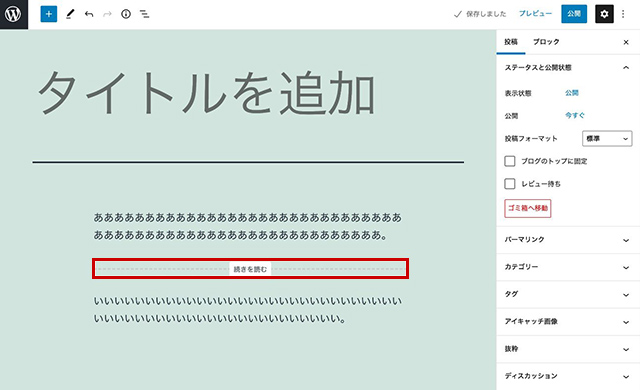Click the blue 公開 publish button

(x=574, y=14)
